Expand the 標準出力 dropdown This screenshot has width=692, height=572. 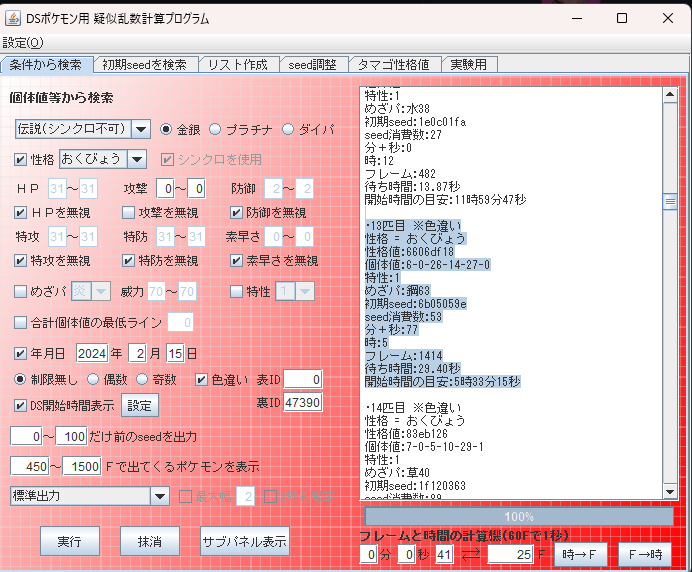pyautogui.click(x=159, y=497)
